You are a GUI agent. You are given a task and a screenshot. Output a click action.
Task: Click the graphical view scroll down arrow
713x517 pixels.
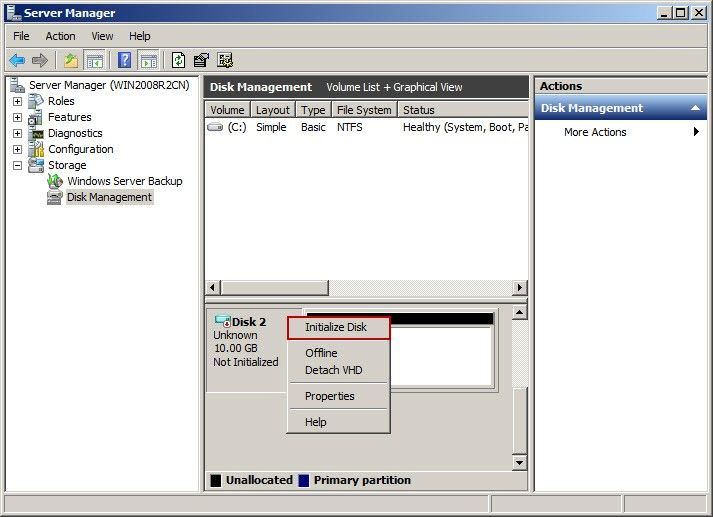[519, 463]
